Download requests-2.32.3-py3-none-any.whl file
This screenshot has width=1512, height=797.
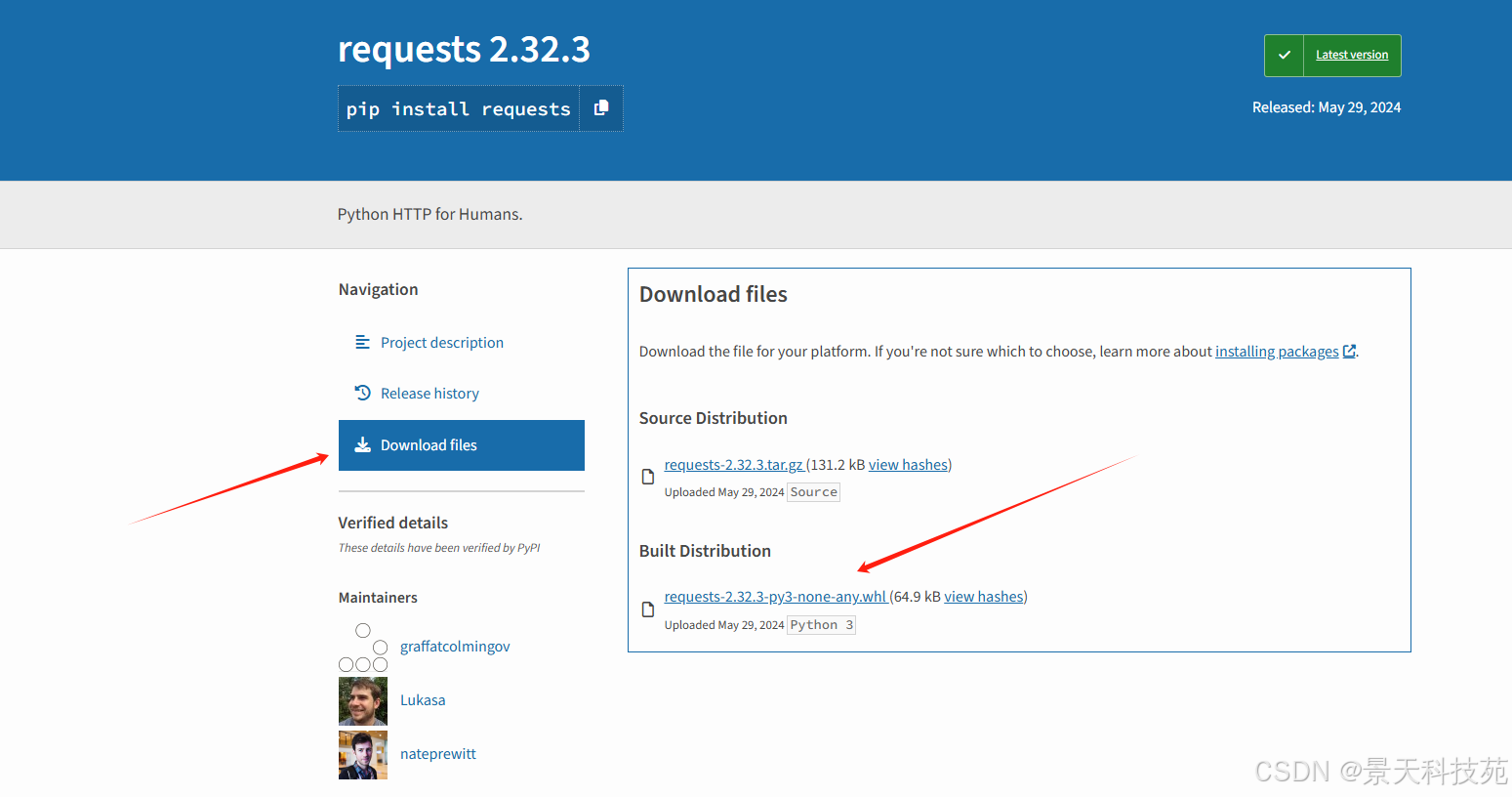coord(775,597)
